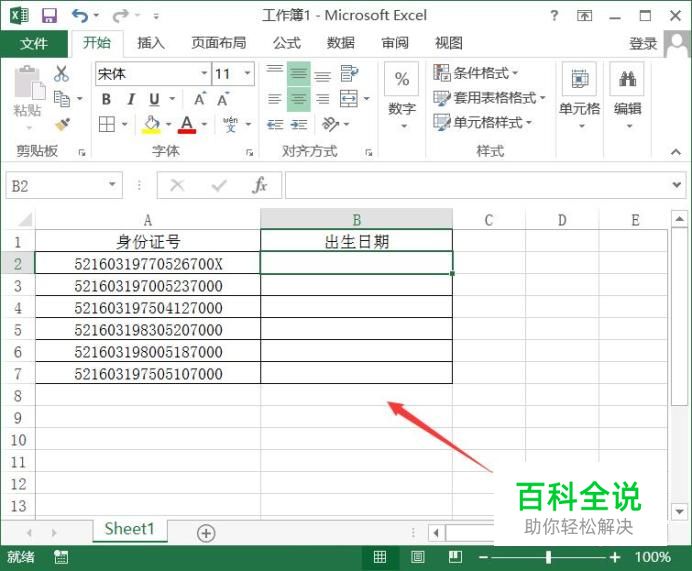Apply yellow fill color bucket
The height and width of the screenshot is (571, 692).
tap(151, 124)
